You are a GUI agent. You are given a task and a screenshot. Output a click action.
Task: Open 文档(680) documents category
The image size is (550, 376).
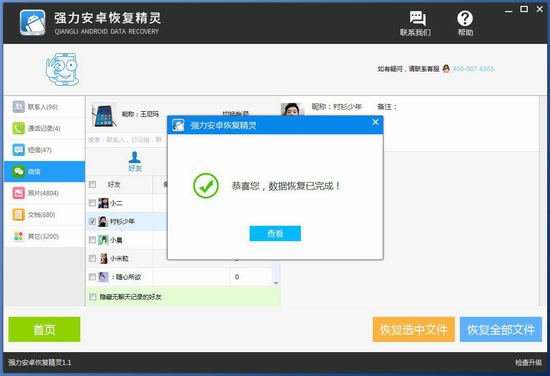coord(45,215)
